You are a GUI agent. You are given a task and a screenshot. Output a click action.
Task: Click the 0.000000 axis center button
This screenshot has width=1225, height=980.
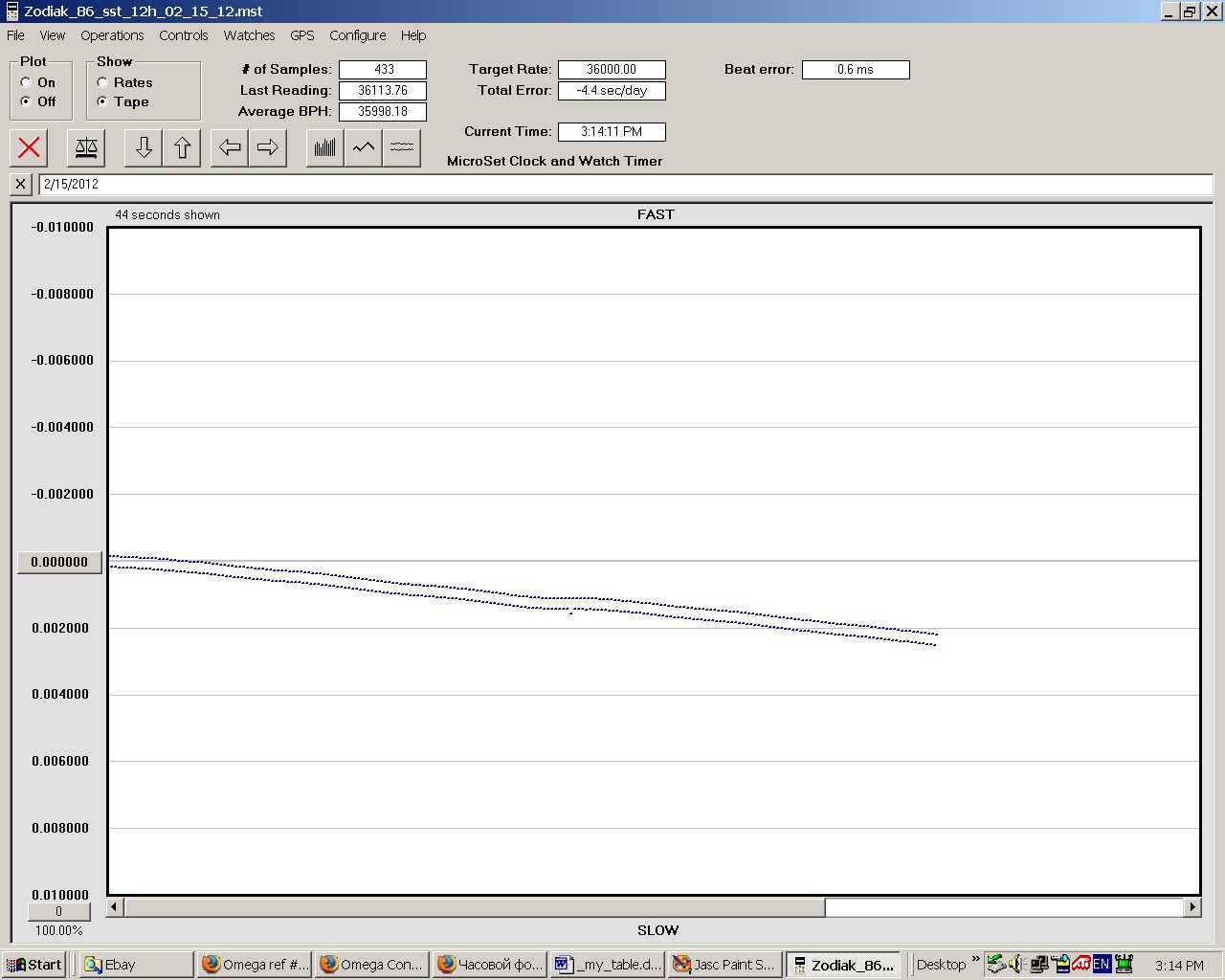(x=59, y=562)
